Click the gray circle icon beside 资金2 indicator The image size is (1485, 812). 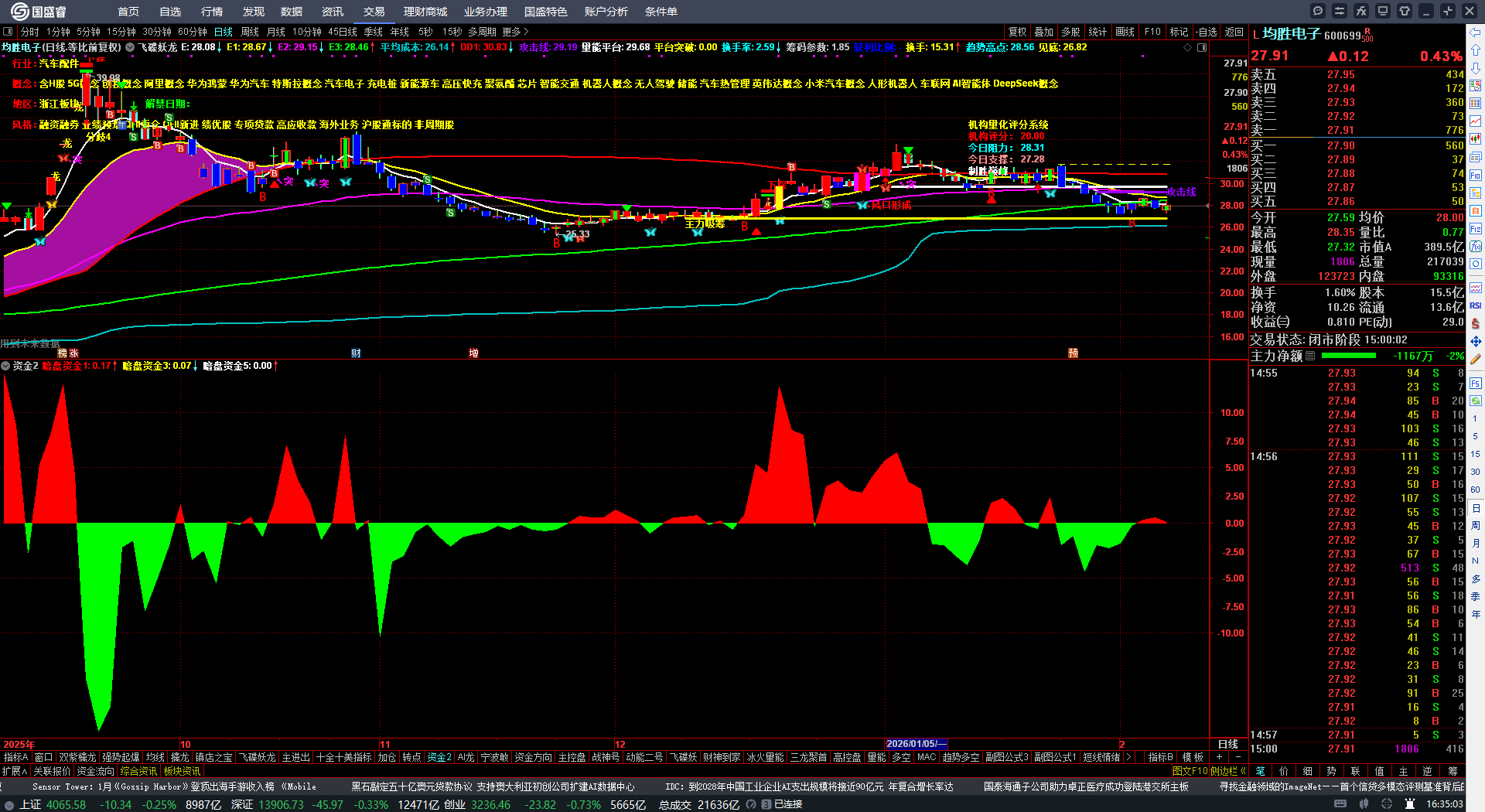point(5,366)
